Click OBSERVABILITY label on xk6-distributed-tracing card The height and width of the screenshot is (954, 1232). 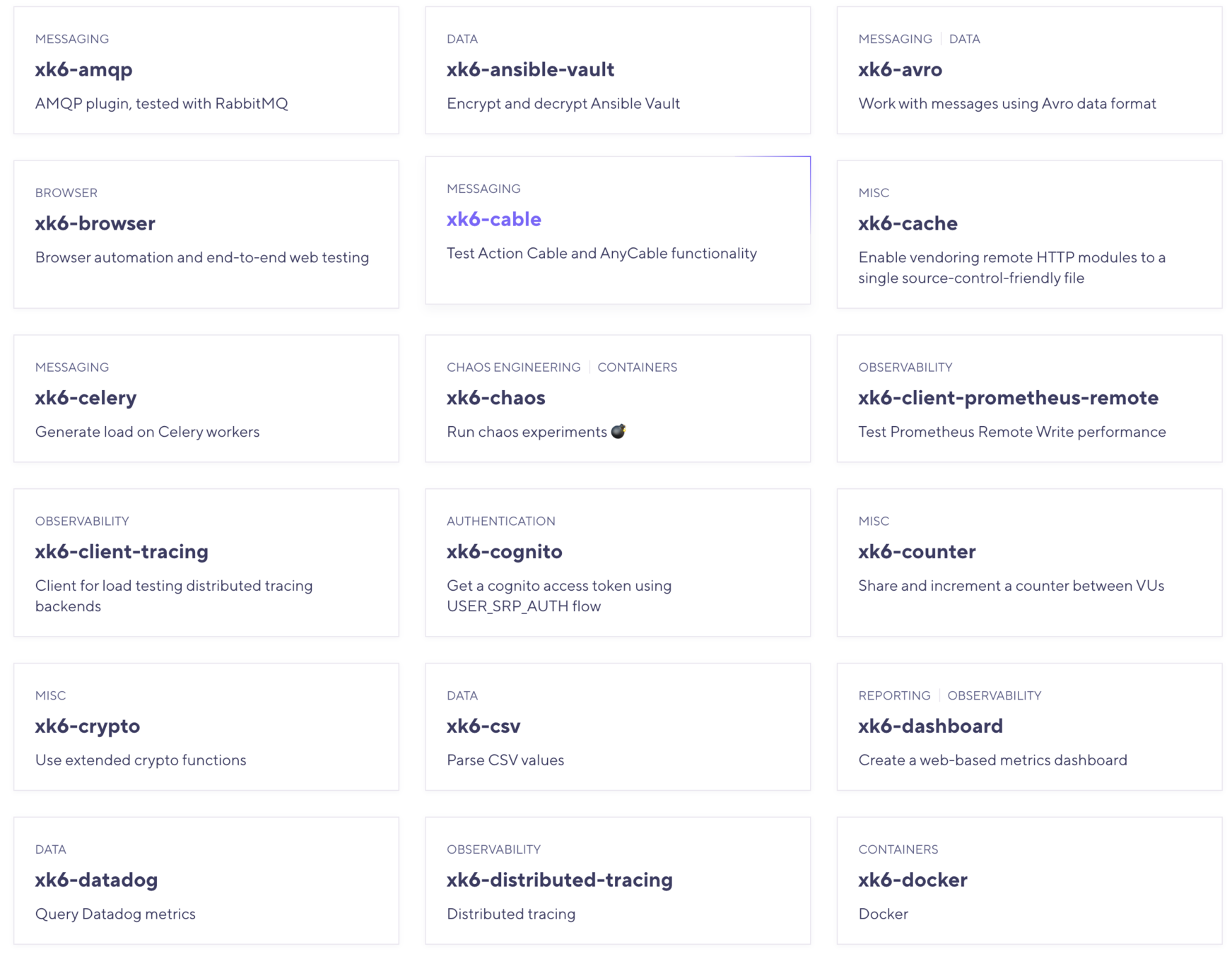493,849
